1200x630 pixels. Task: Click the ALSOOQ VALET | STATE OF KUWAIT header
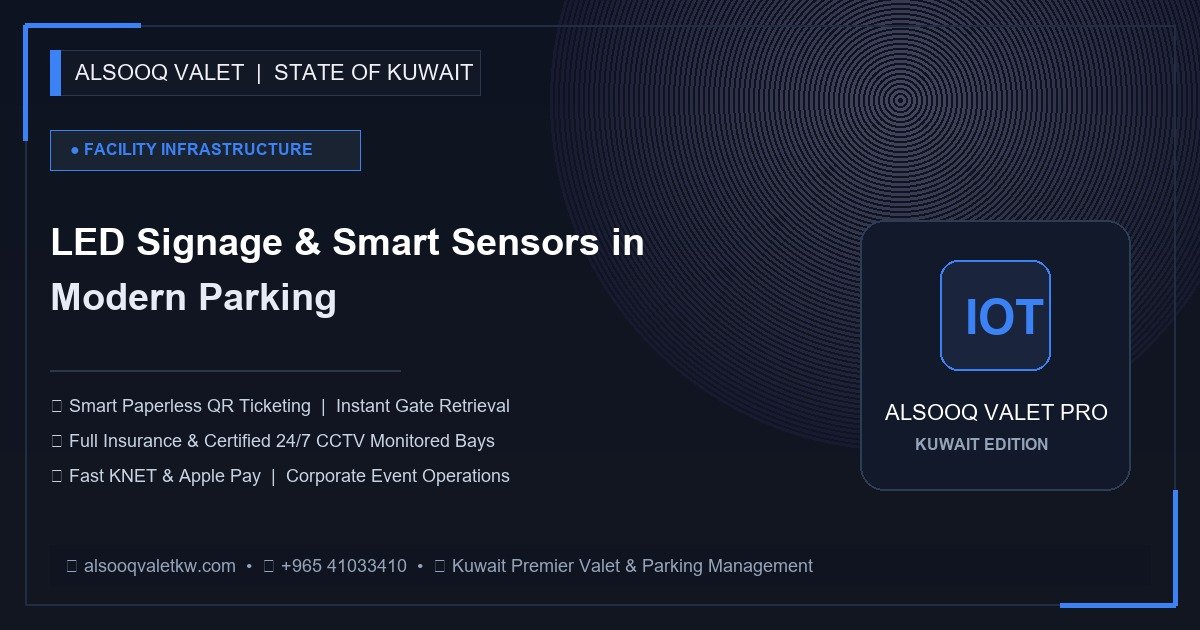[x=274, y=73]
